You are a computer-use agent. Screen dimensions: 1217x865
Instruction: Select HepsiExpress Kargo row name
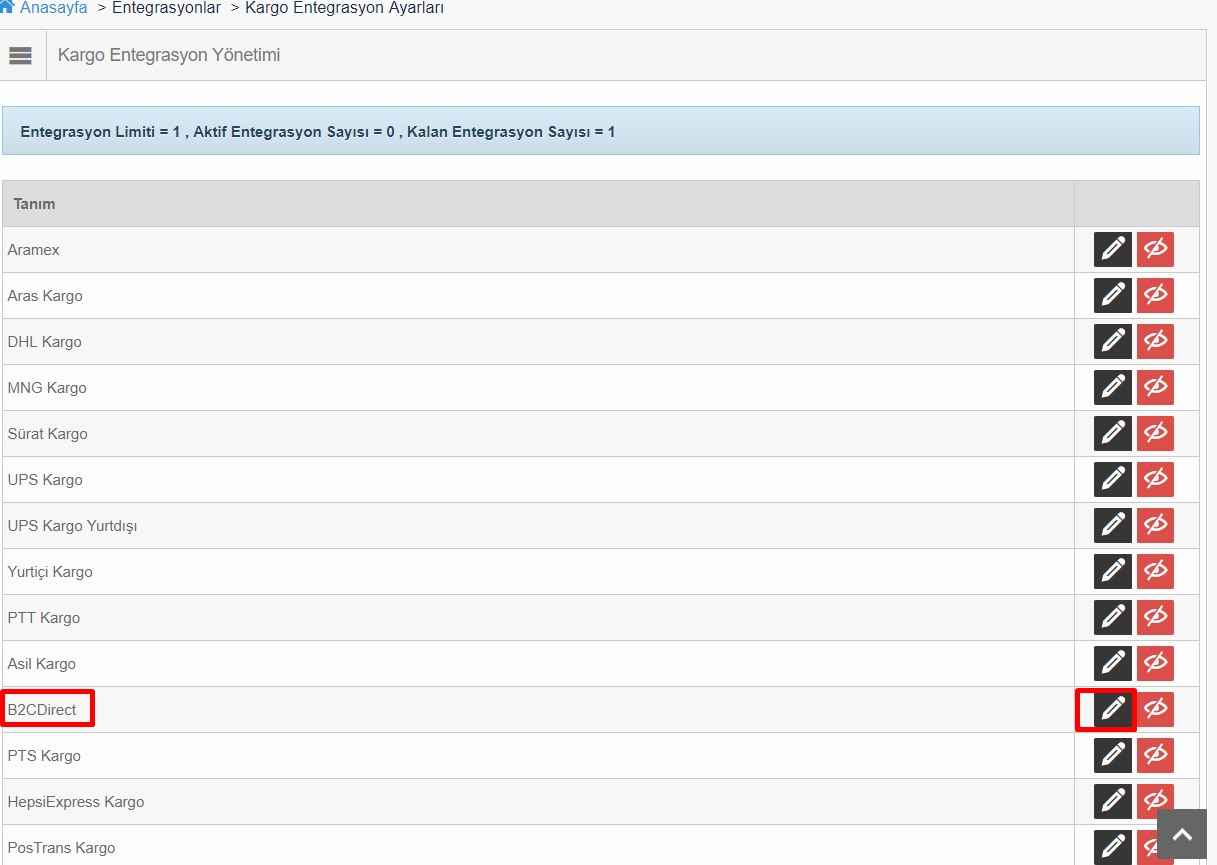point(76,802)
